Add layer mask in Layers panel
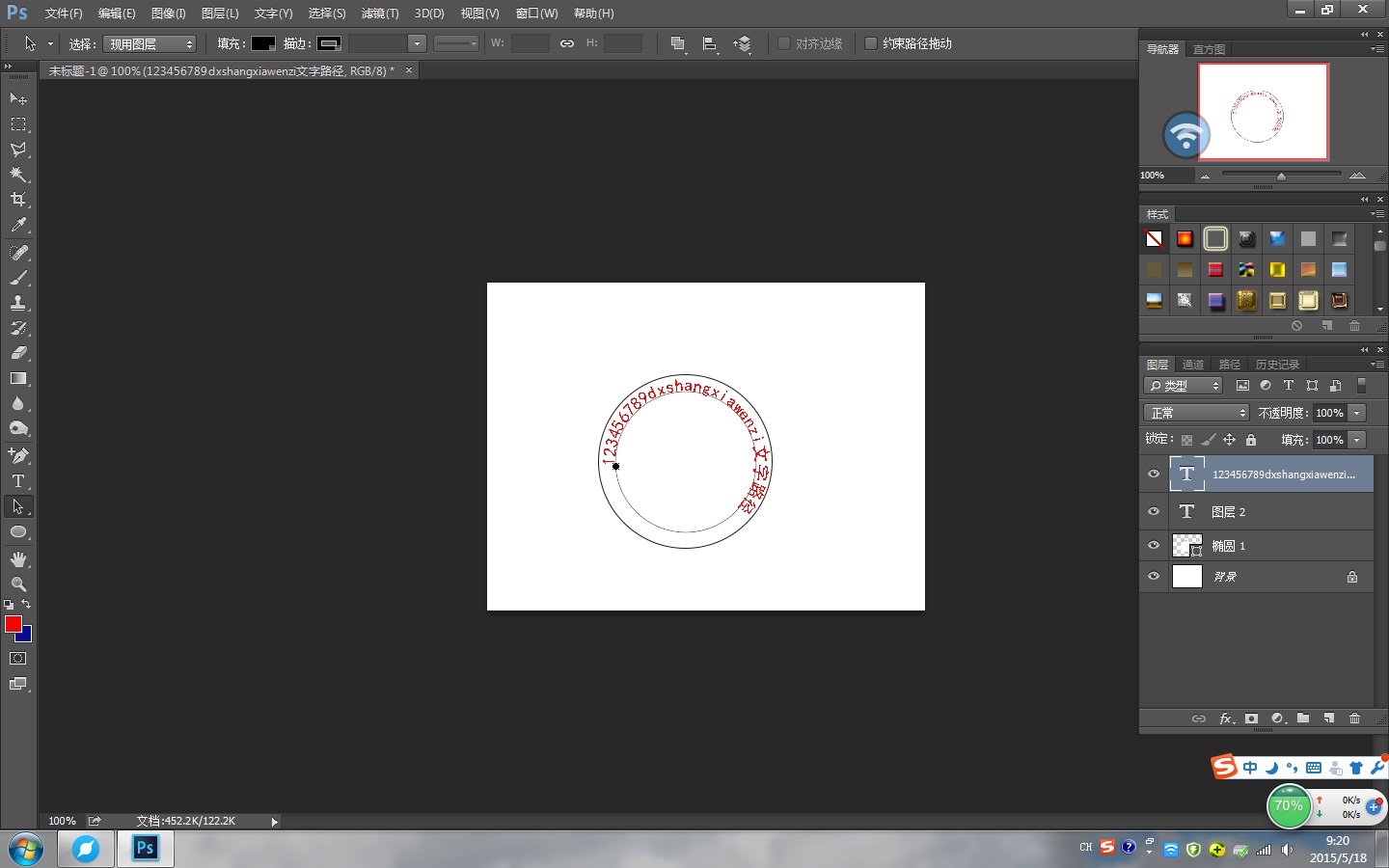 (1251, 719)
